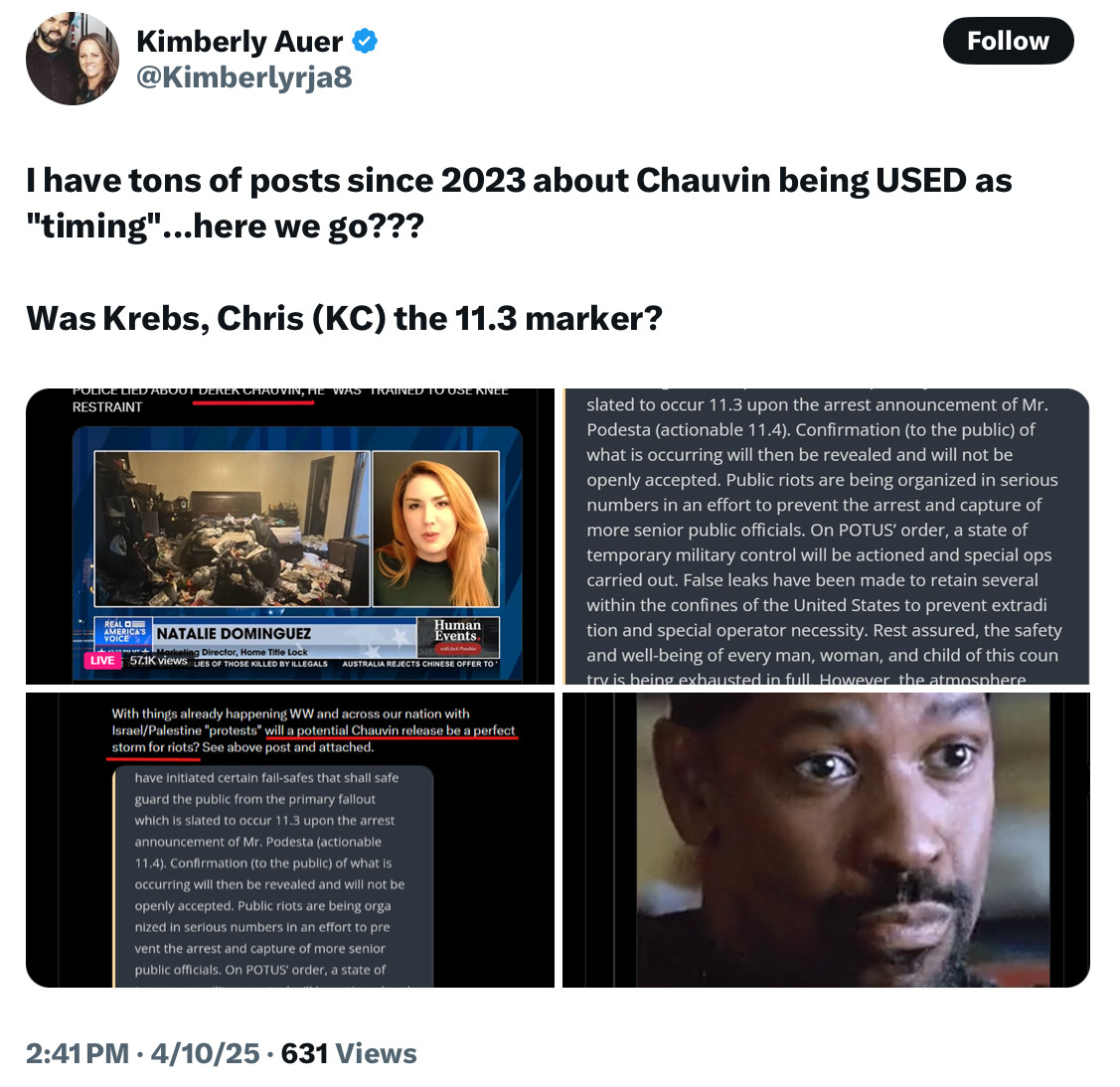The height and width of the screenshot is (1087, 1120).
Task: Click the red-underlined 'potential Chauvin release' text
Action: pyautogui.click(x=390, y=730)
